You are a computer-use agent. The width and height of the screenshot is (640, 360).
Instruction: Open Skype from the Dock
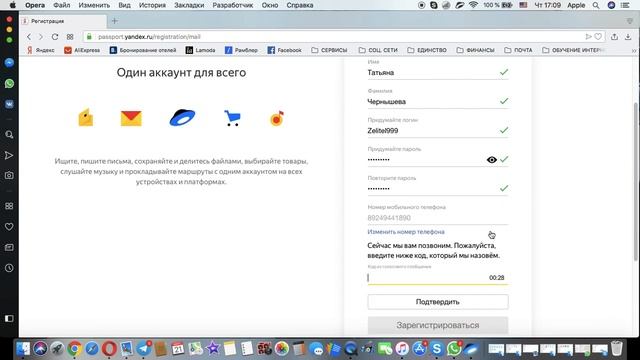point(437,349)
